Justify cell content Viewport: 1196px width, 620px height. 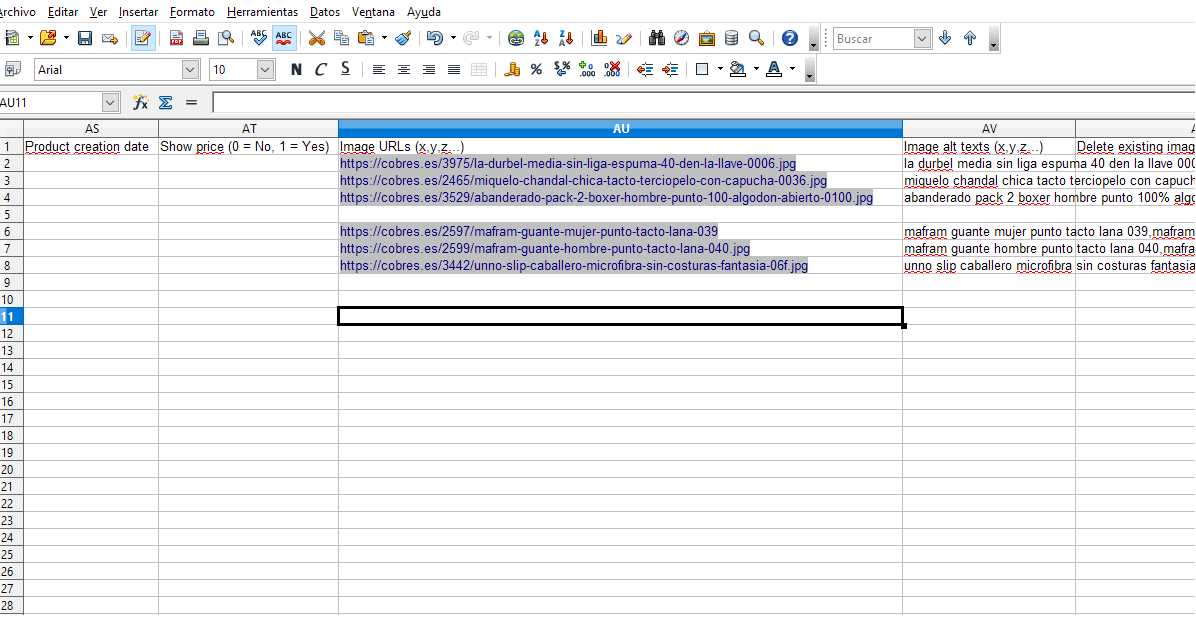[454, 69]
